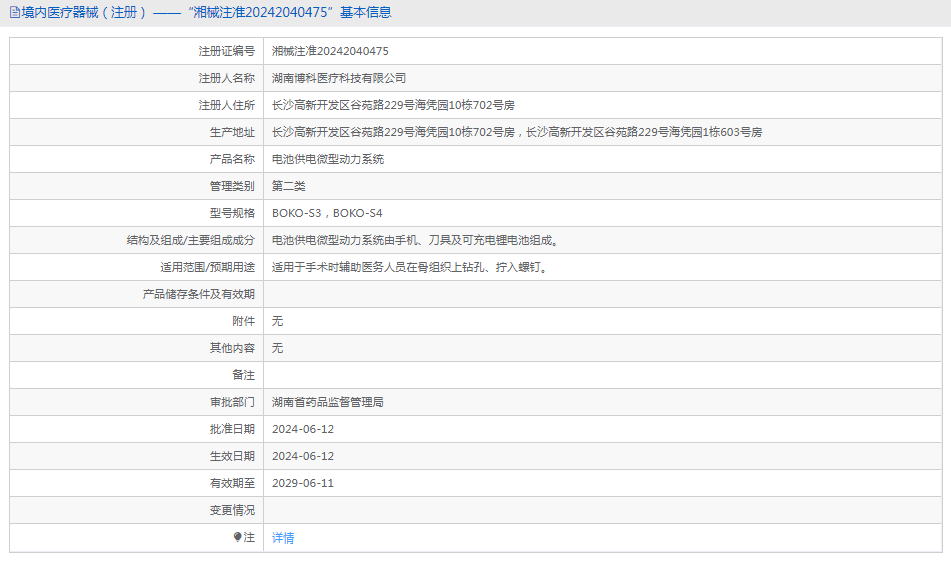Click the 生效日期 label
Screen dimensions: 951x561
[x=232, y=456]
